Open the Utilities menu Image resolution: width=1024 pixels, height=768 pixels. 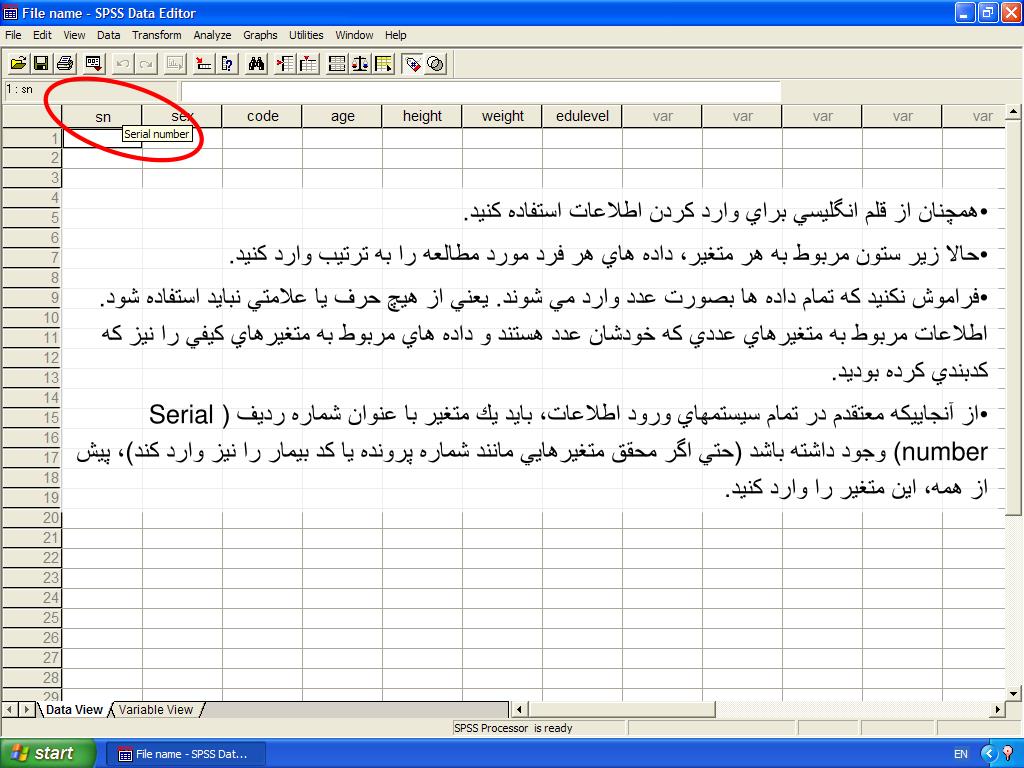click(x=306, y=35)
